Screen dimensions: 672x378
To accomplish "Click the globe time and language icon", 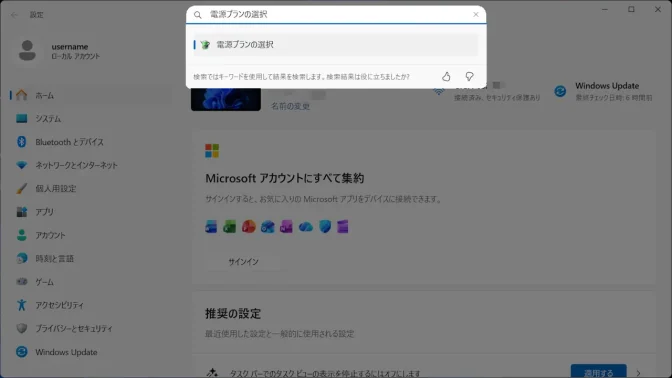I will coord(21,258).
